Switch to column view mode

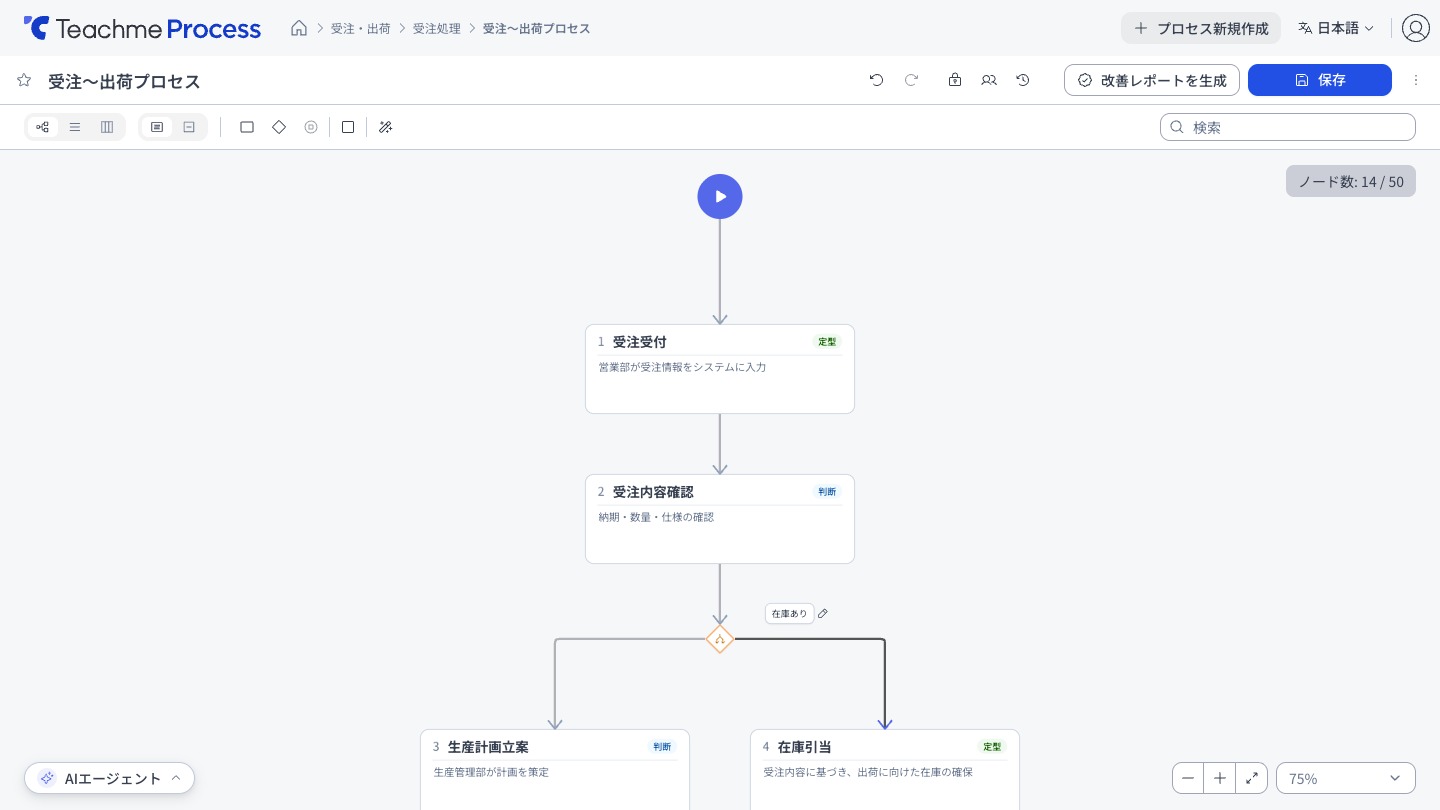tap(107, 127)
